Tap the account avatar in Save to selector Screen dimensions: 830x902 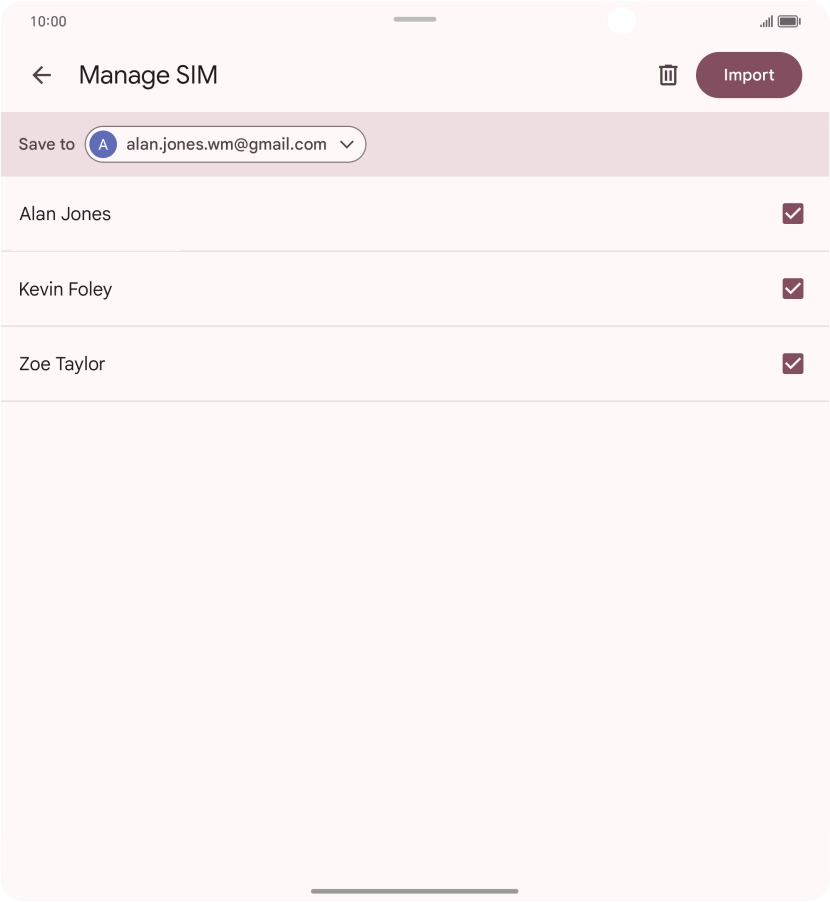[103, 144]
